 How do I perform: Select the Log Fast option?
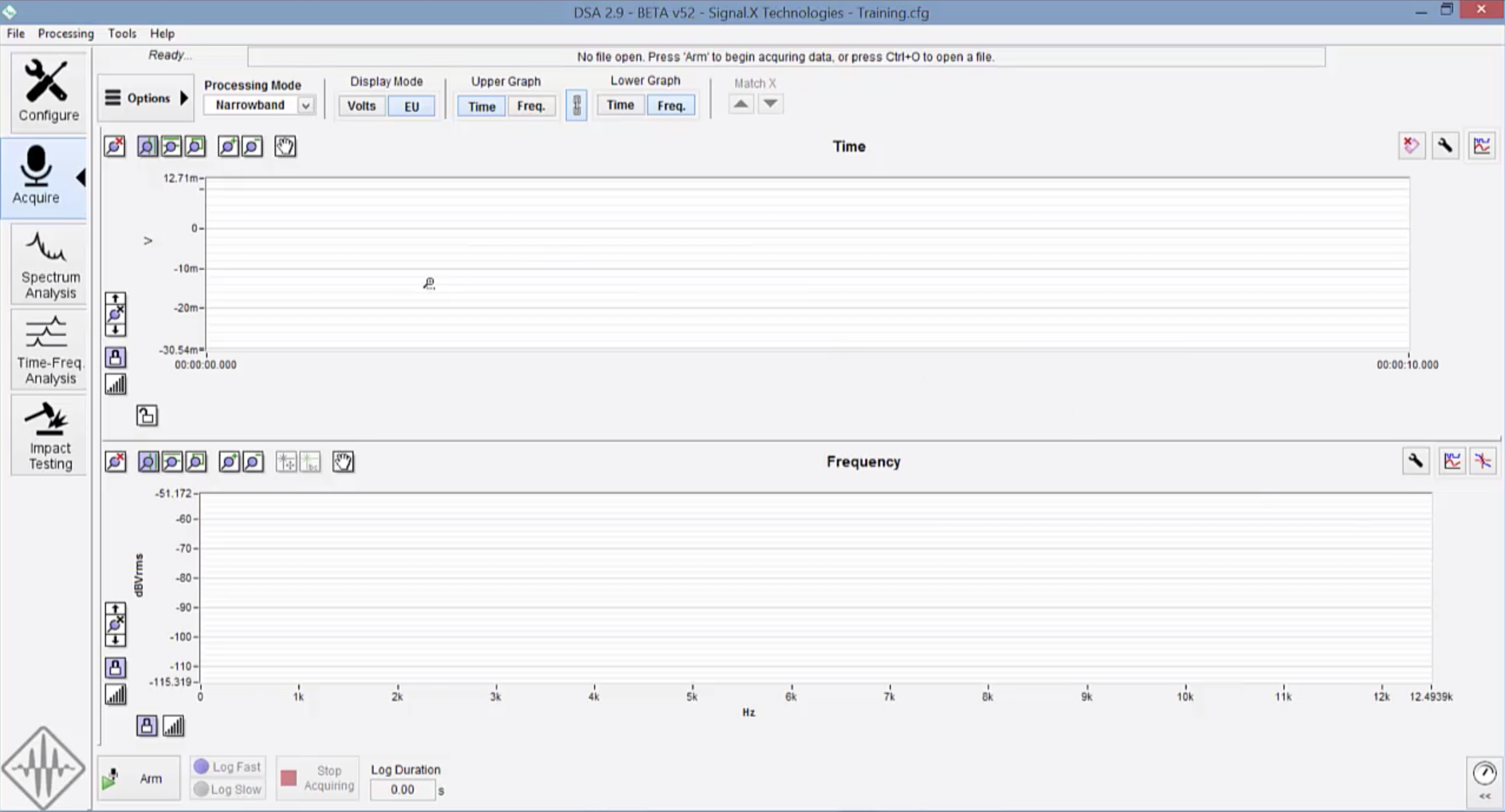(228, 767)
